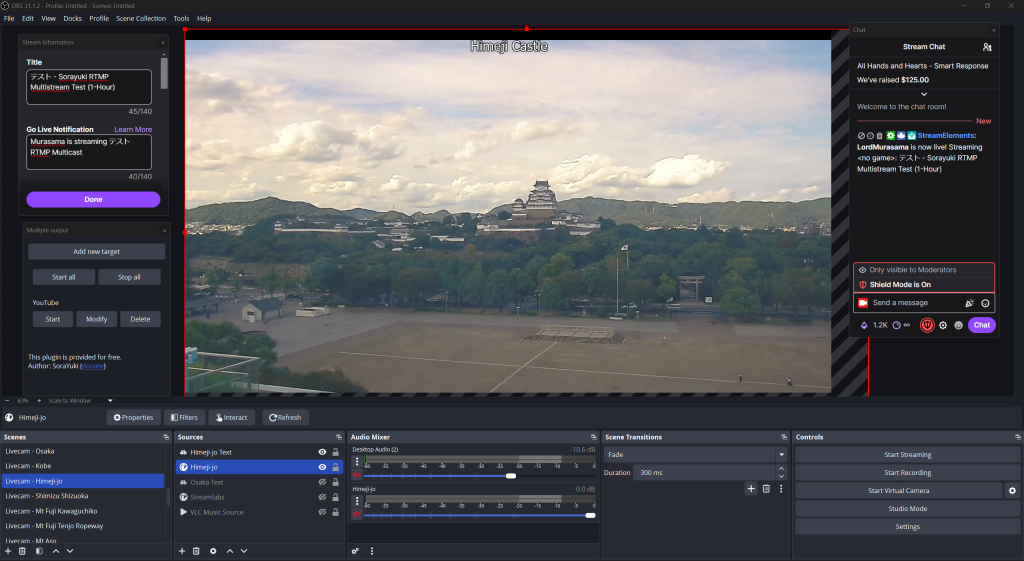Open the Docks menu
This screenshot has height=561, width=1024.
[73, 18]
